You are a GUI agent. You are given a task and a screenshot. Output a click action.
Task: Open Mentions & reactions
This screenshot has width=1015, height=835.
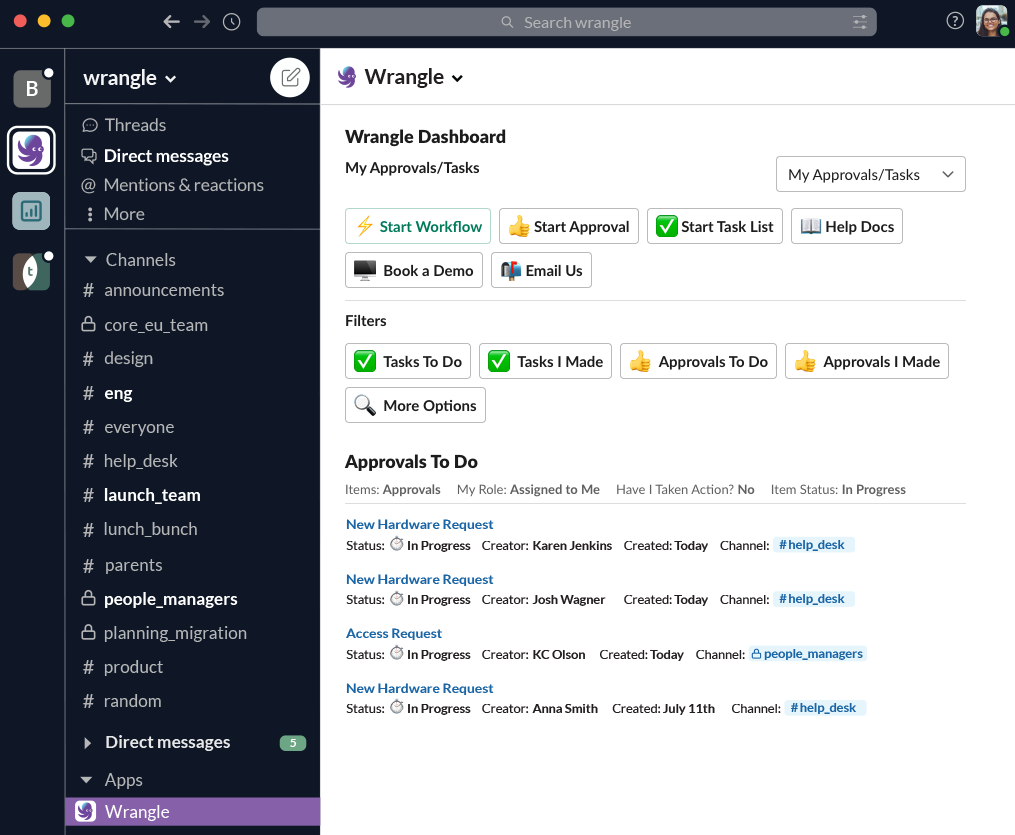point(183,185)
